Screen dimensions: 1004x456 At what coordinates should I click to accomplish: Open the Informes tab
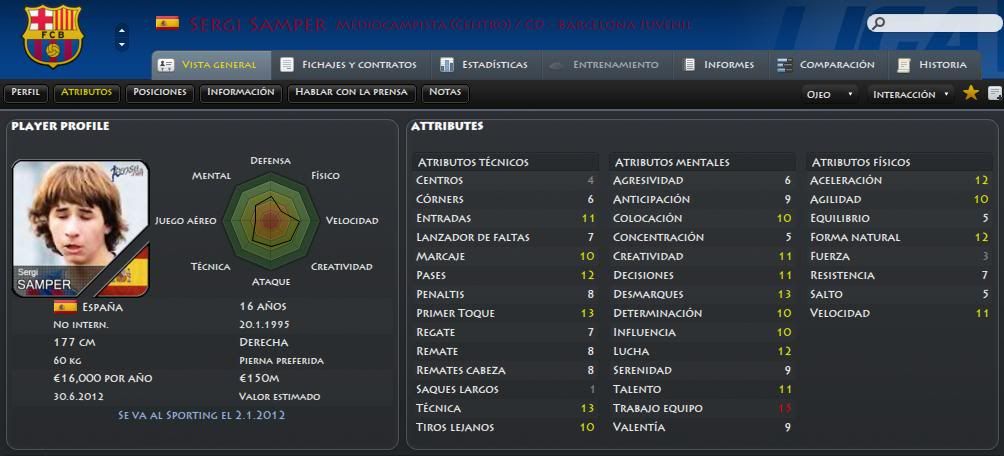pyautogui.click(x=718, y=65)
